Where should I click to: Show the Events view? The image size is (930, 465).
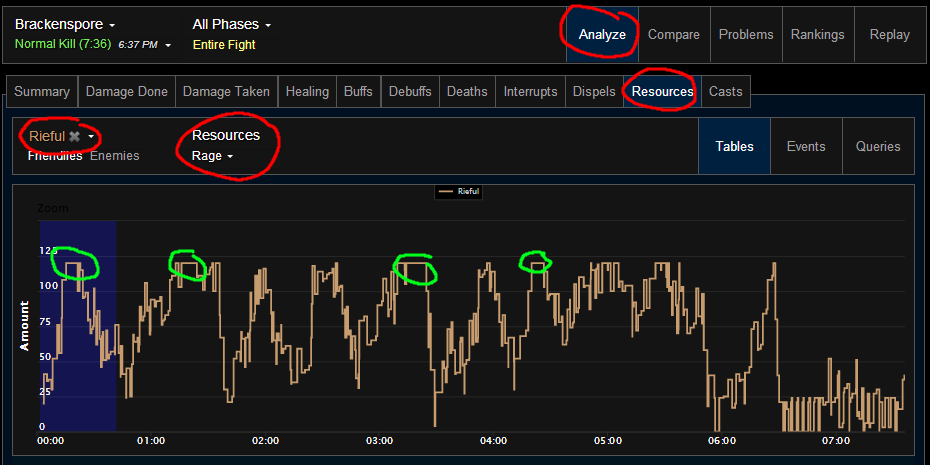click(806, 146)
